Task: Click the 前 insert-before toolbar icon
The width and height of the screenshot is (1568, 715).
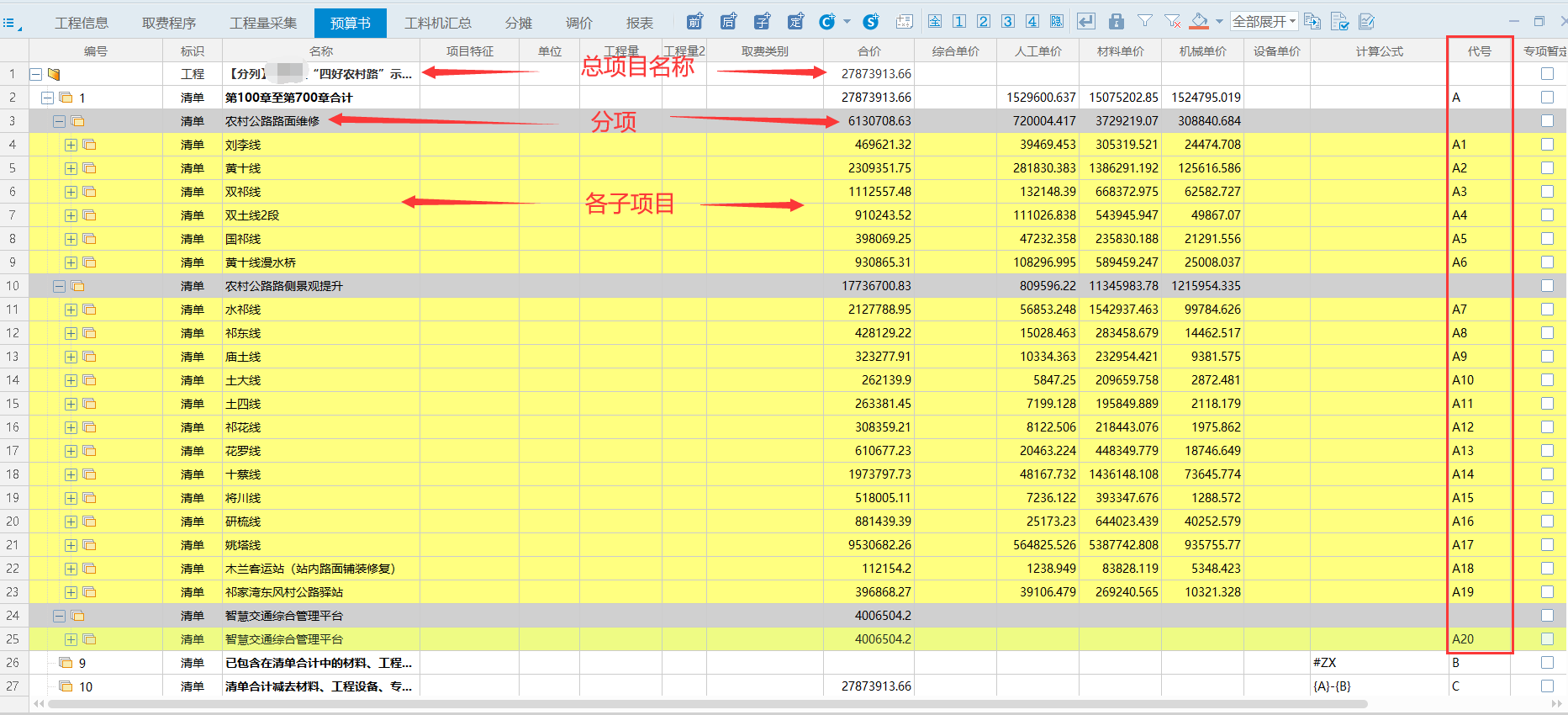Action: tap(694, 22)
